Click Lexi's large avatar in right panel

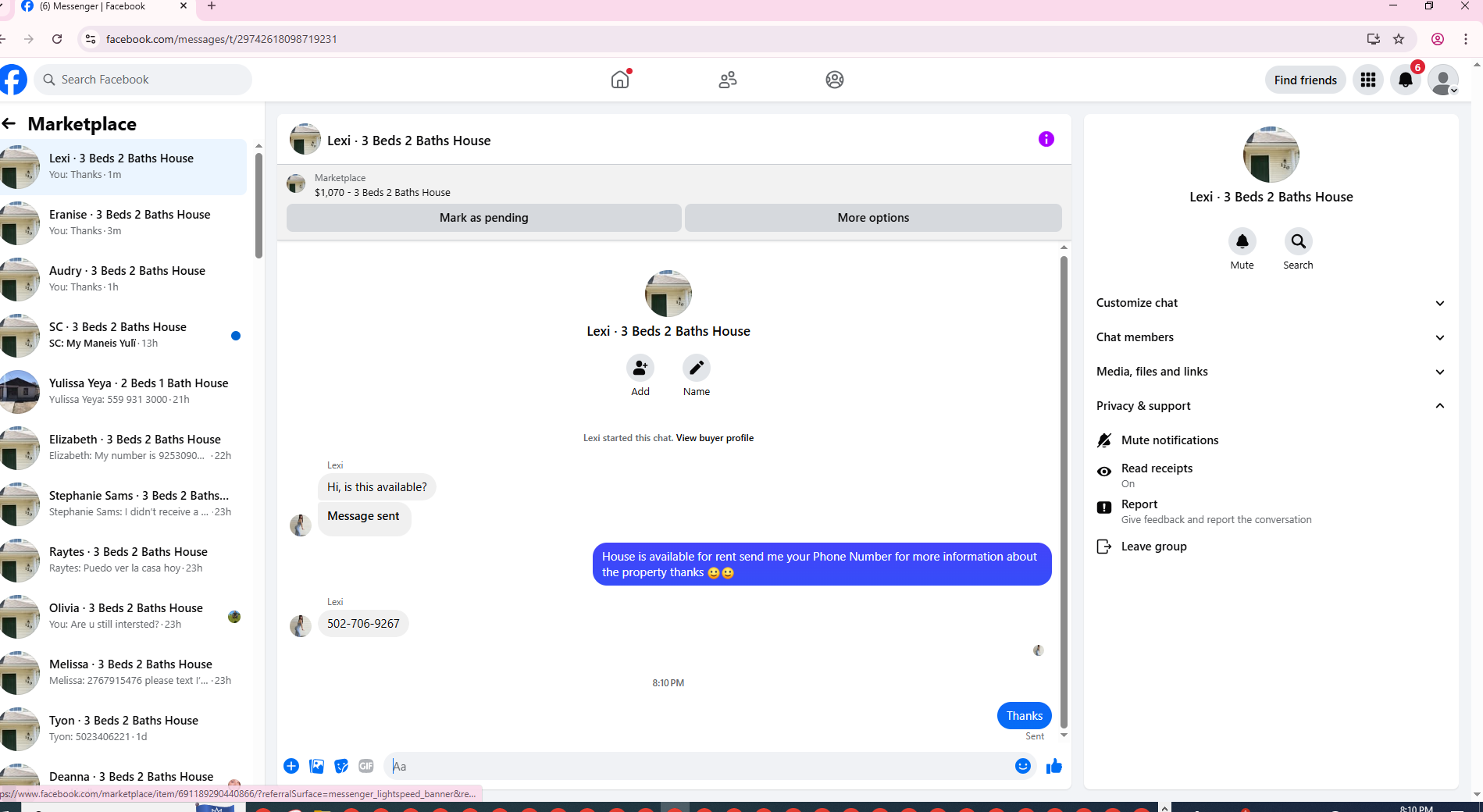(1271, 155)
